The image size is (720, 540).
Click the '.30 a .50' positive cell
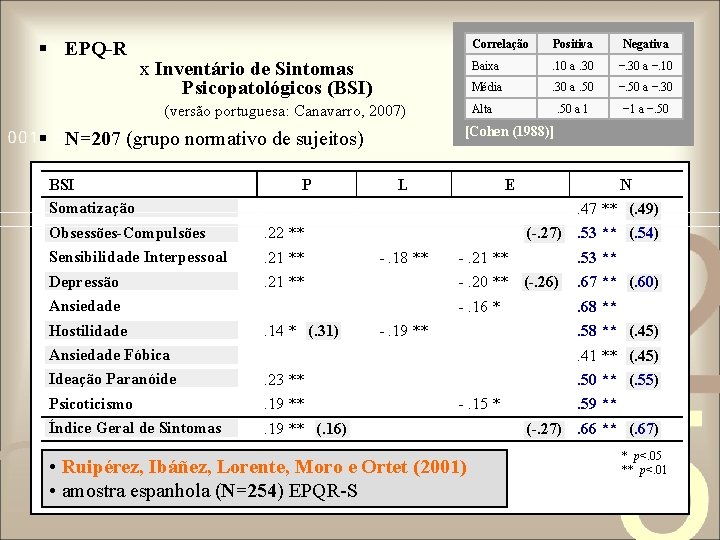[x=573, y=87]
